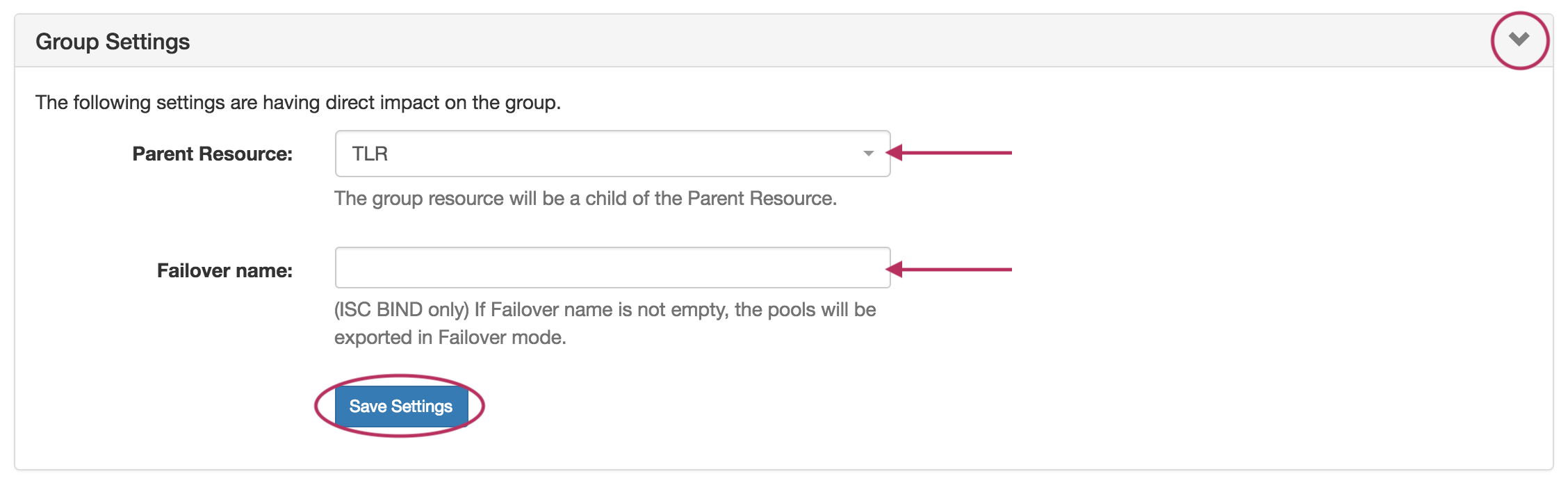
Task: Click the Parent Resource label
Action: pos(212,154)
